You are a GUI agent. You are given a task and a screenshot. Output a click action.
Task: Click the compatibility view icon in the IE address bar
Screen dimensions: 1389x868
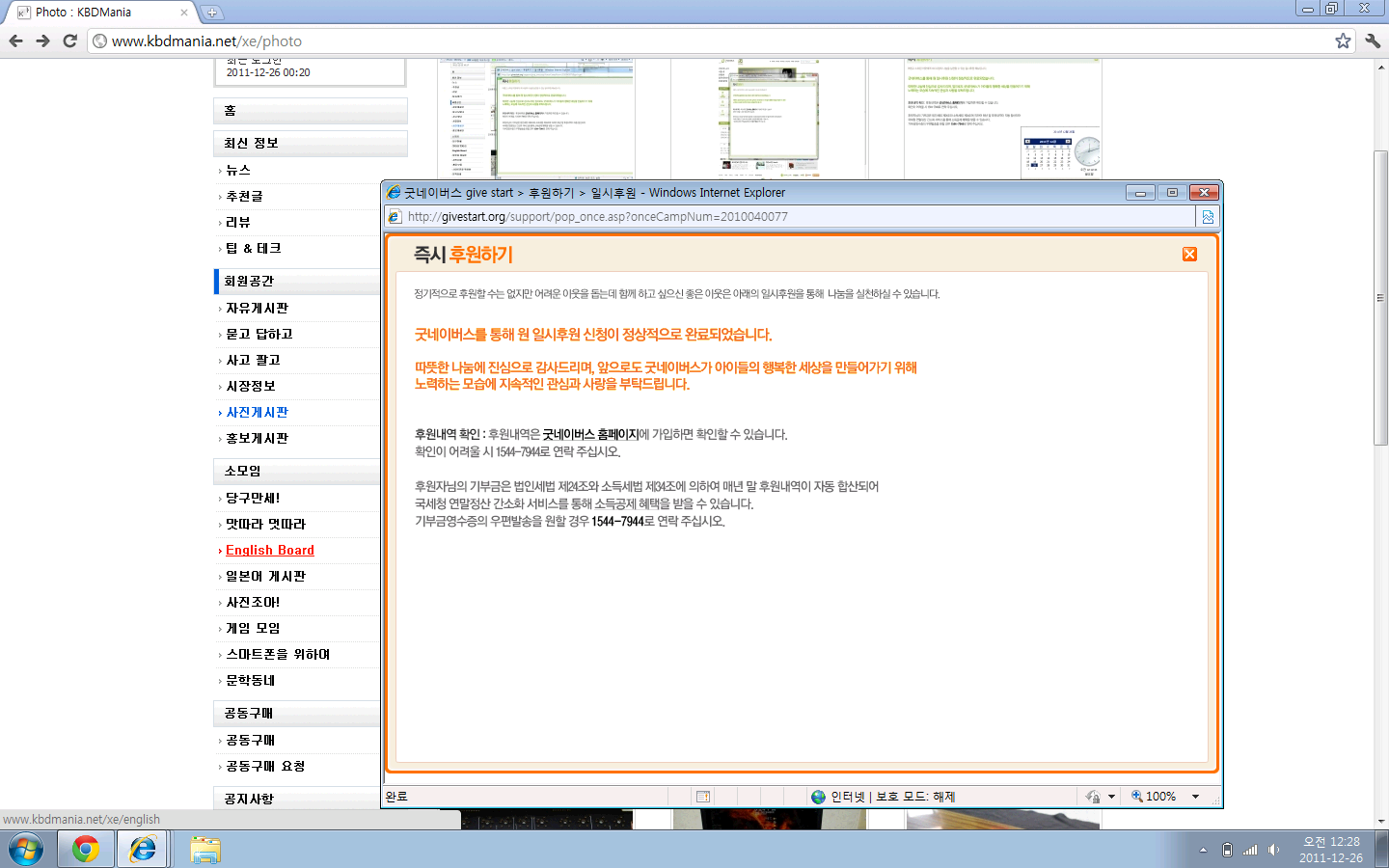[x=1208, y=217]
